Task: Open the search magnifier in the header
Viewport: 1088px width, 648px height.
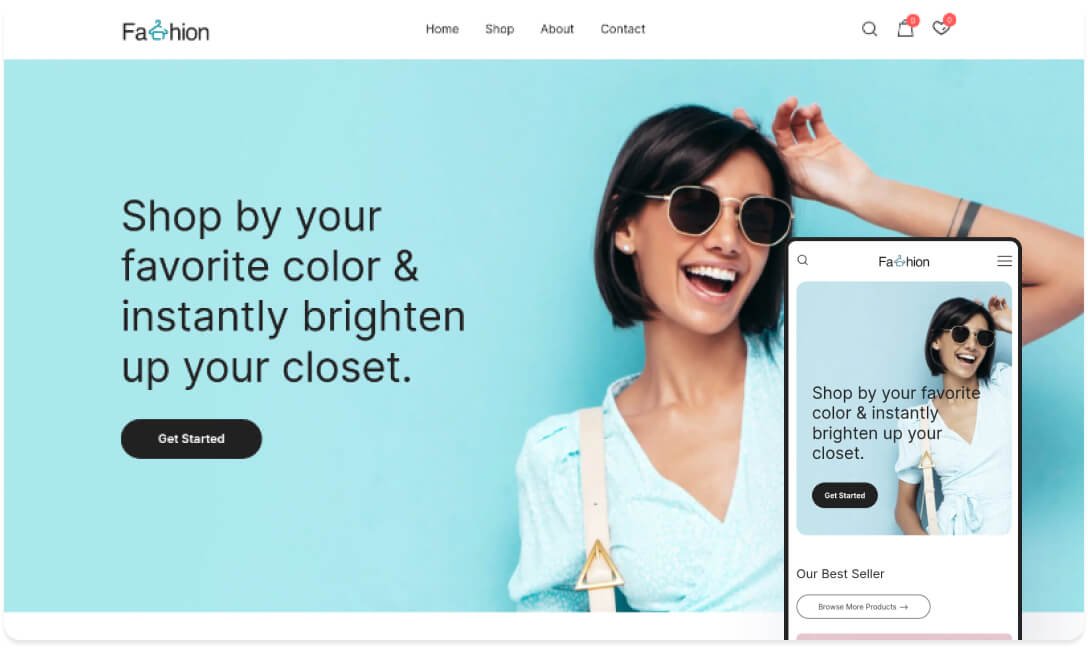Action: [x=869, y=29]
